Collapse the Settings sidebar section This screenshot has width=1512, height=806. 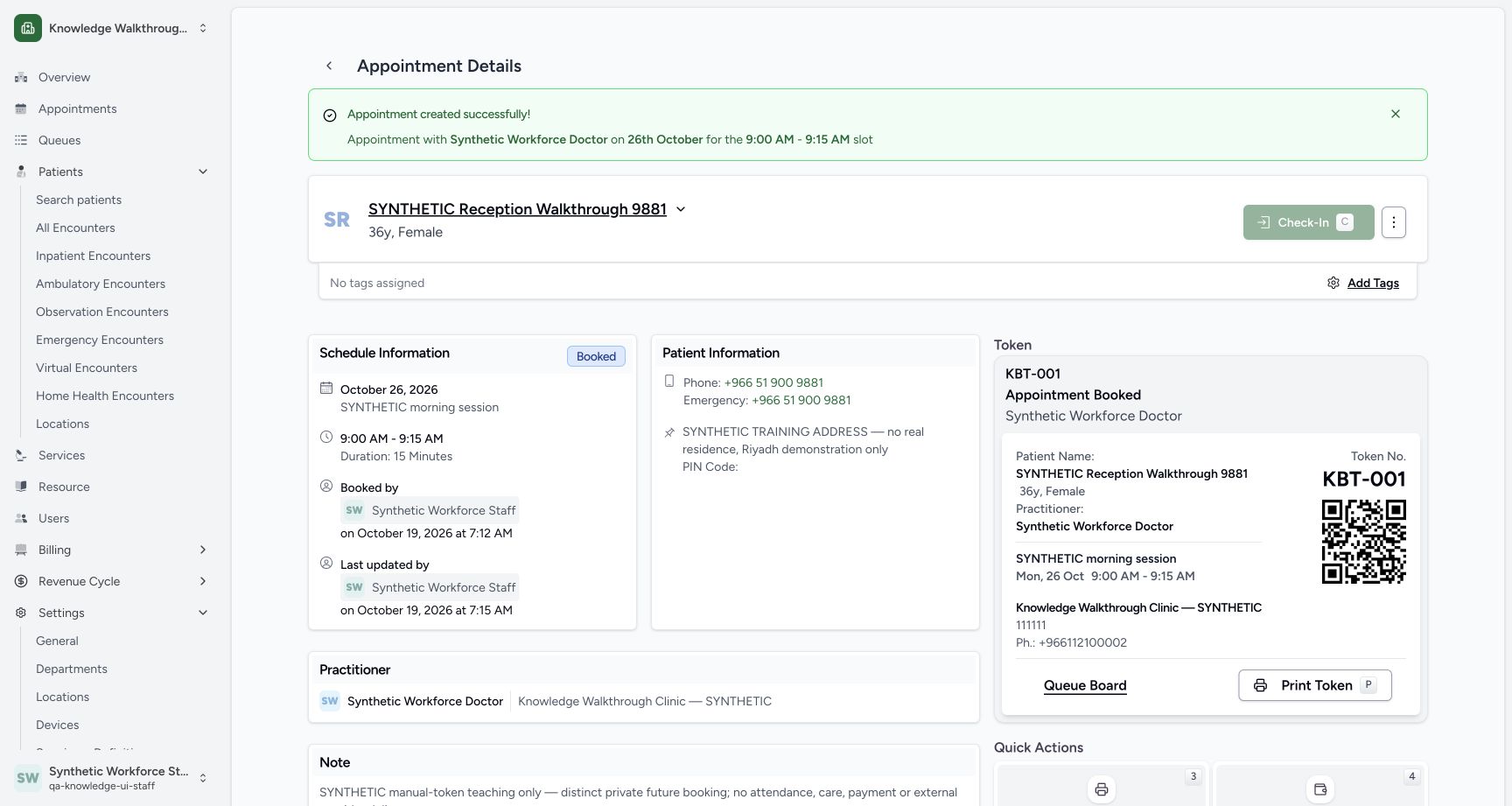[112, 613]
